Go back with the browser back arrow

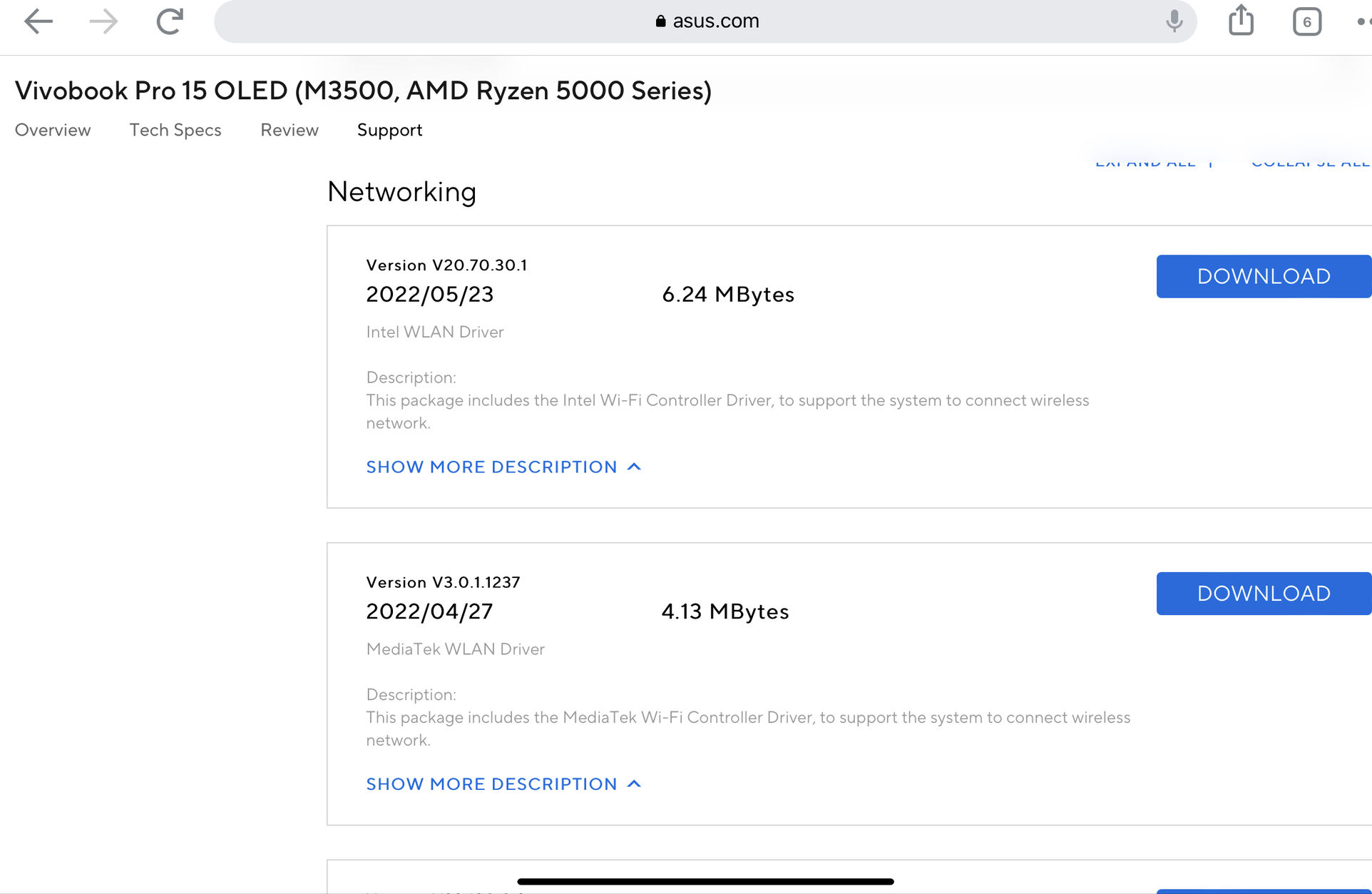[39, 21]
